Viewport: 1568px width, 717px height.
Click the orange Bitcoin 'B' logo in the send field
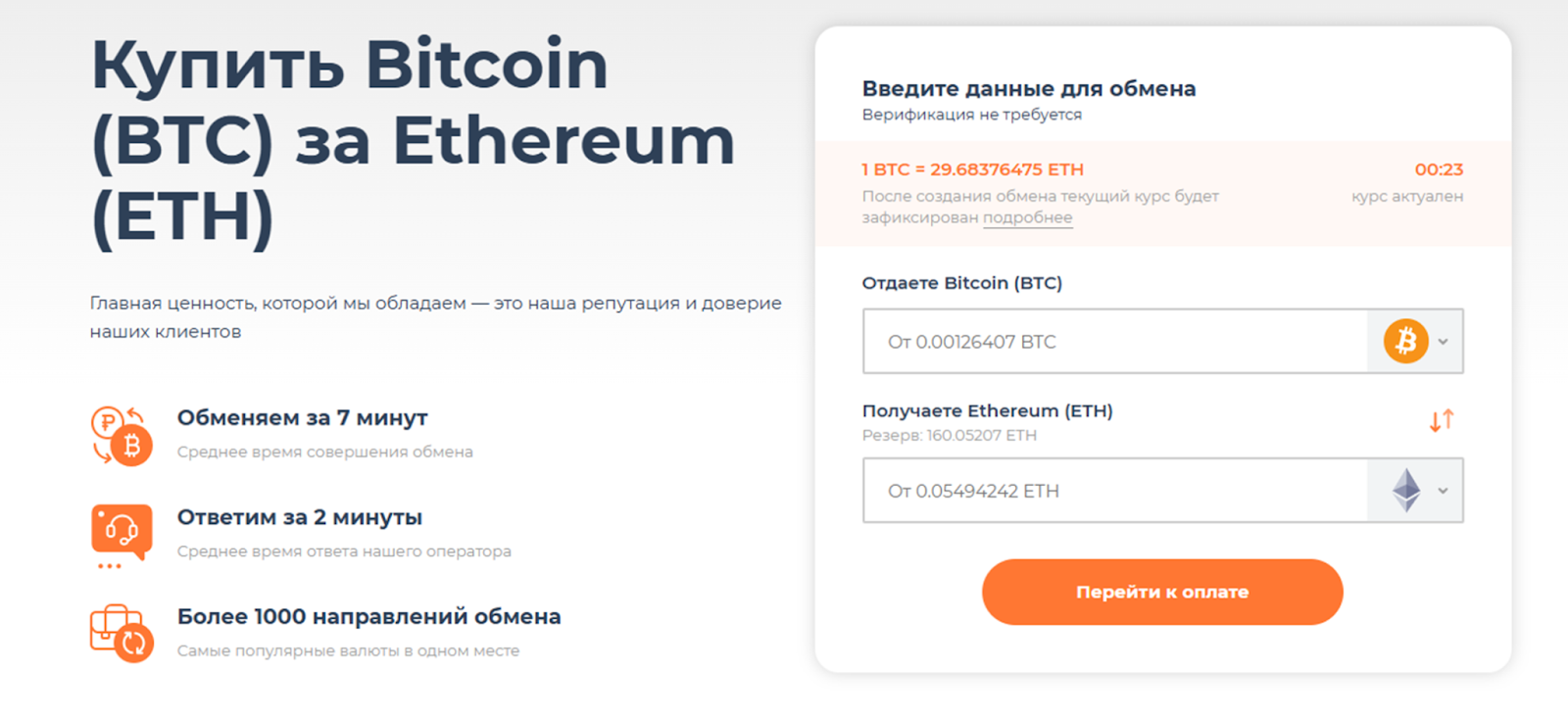(x=1405, y=341)
